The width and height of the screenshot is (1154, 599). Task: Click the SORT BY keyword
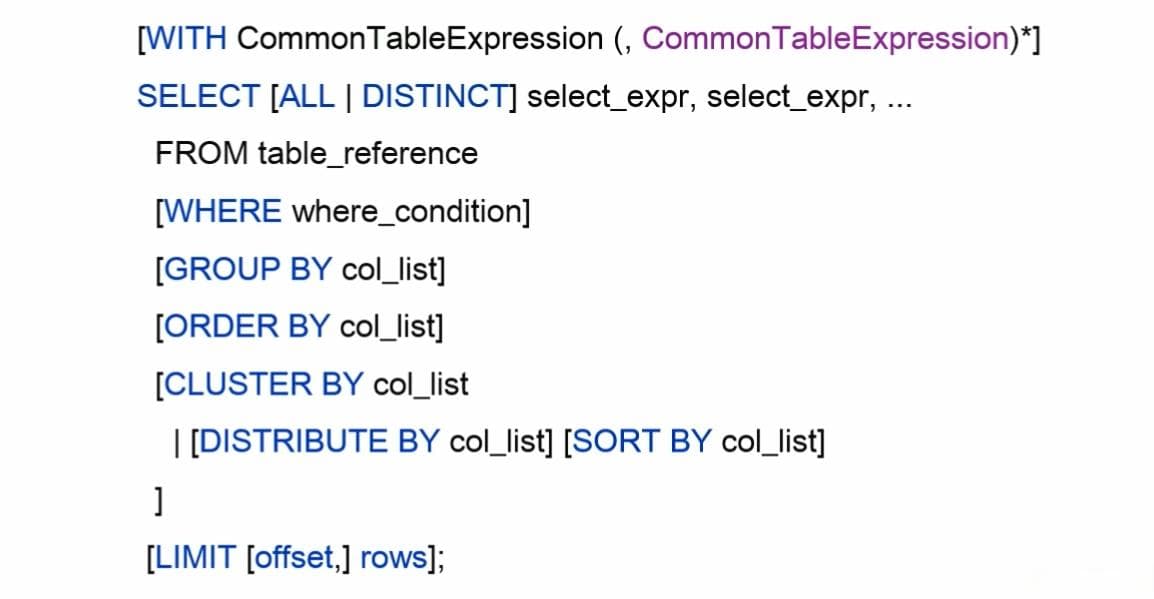pos(641,442)
